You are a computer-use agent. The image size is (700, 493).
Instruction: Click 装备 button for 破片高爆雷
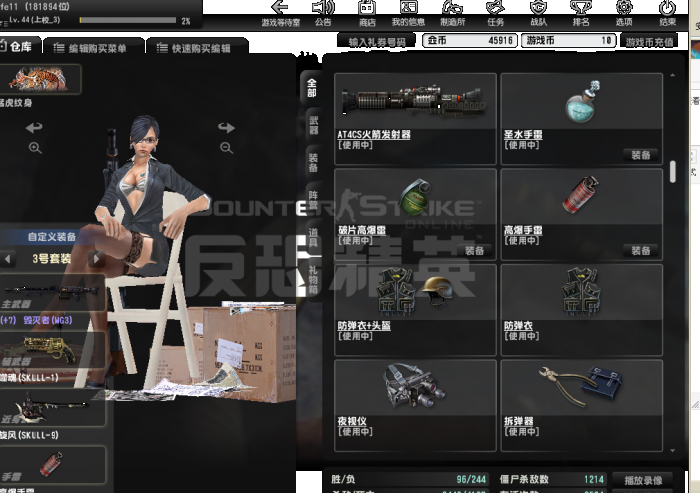click(474, 251)
